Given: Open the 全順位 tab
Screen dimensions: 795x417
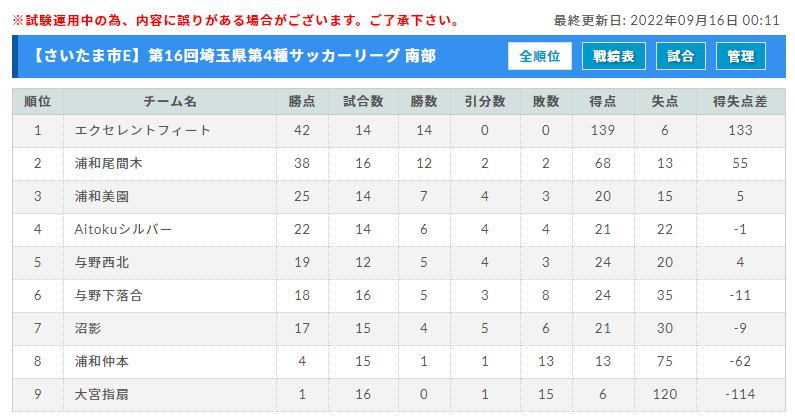Looking at the screenshot, I should 539,56.
